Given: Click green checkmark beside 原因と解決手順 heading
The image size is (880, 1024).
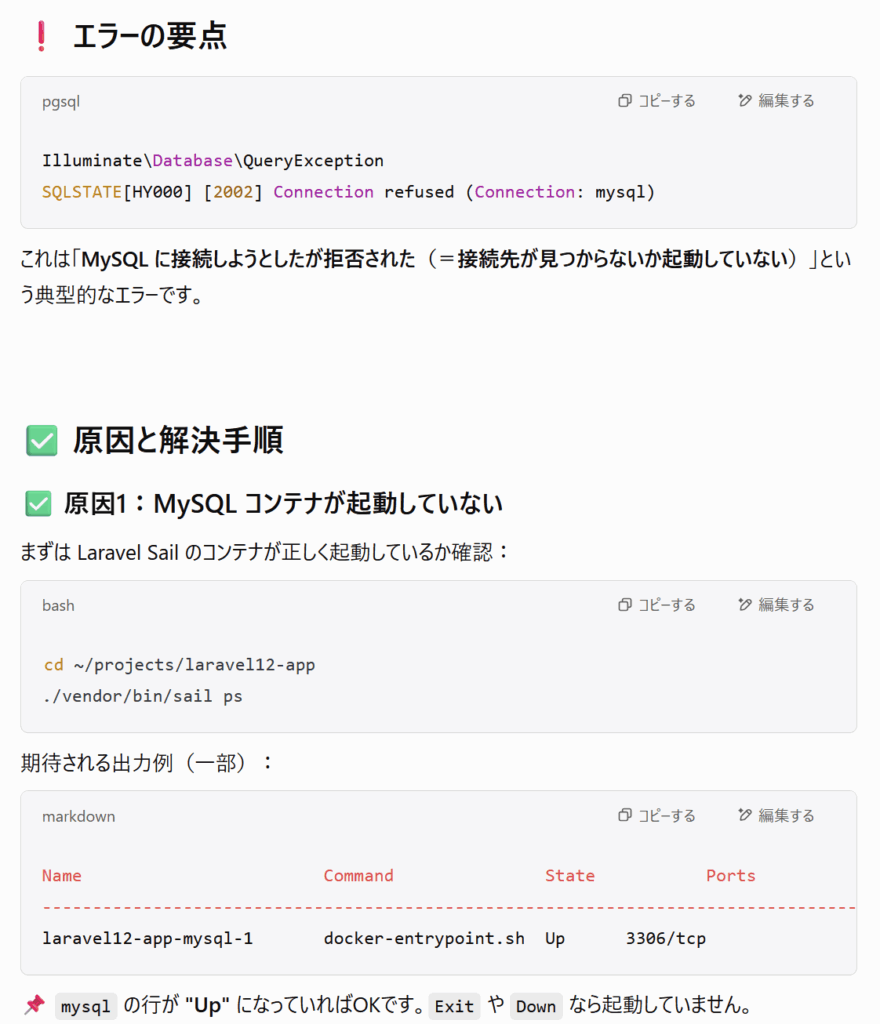Looking at the screenshot, I should coord(42,440).
